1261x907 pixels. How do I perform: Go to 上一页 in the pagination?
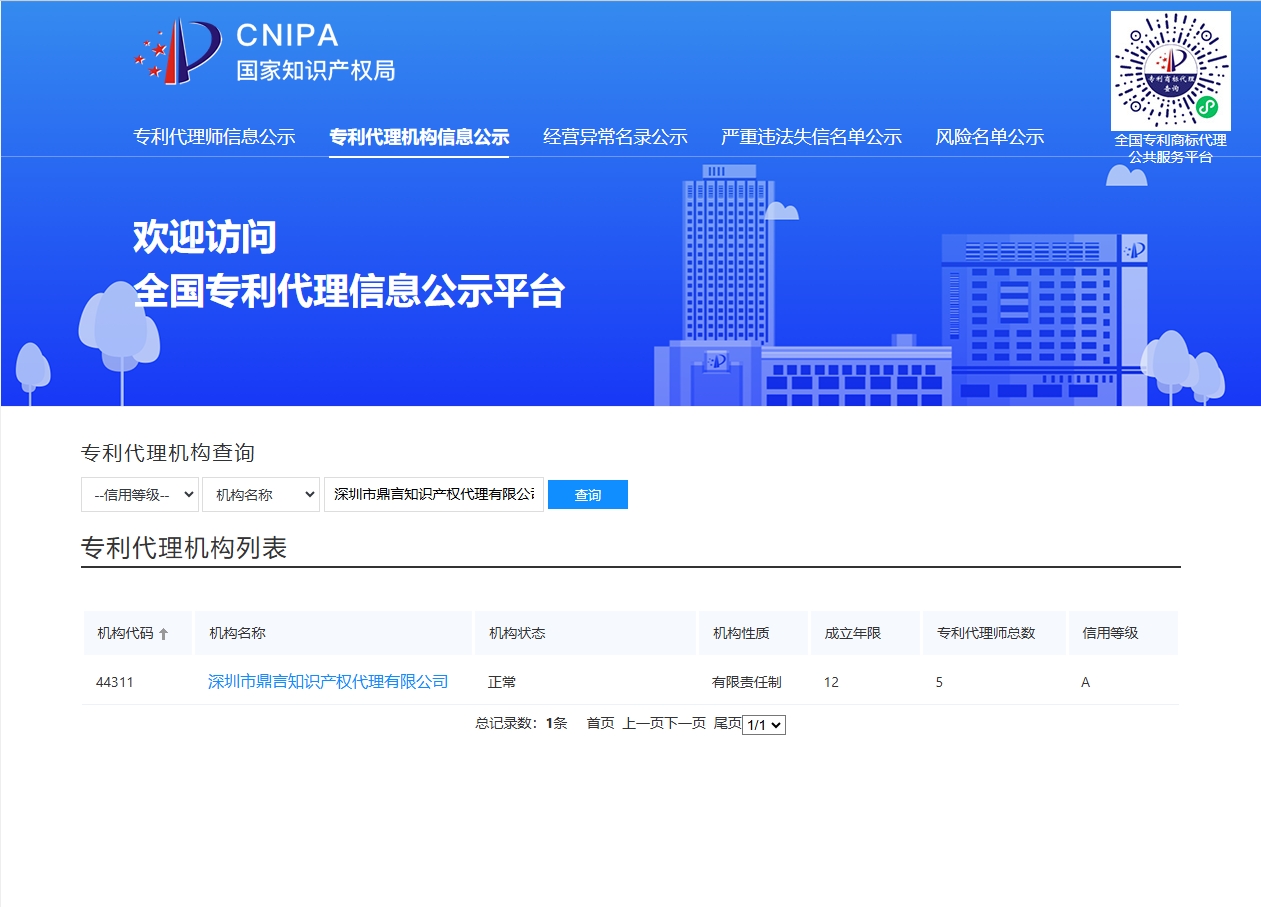tap(643, 723)
